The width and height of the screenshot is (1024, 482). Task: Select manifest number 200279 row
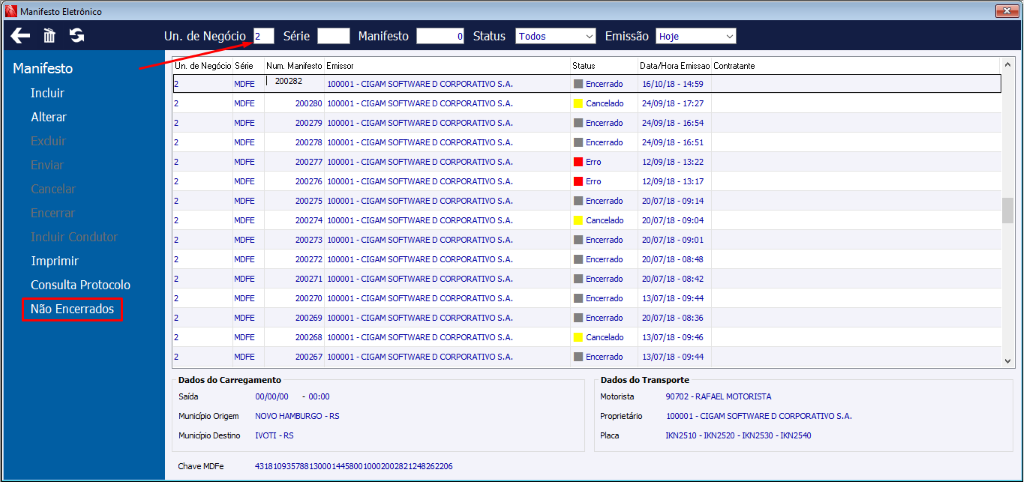[x=586, y=123]
